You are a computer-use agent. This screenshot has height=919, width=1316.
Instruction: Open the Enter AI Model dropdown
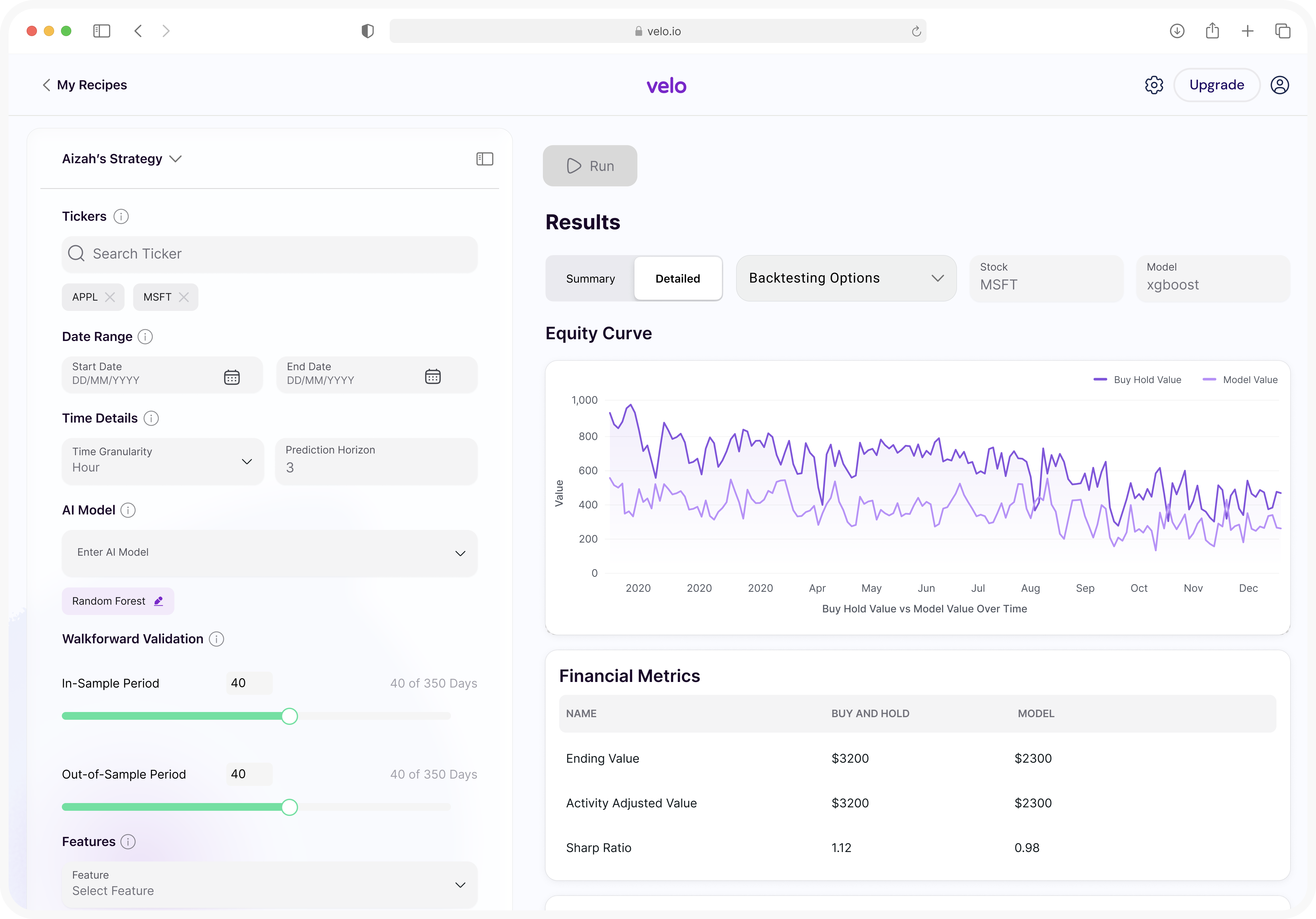[x=269, y=553]
